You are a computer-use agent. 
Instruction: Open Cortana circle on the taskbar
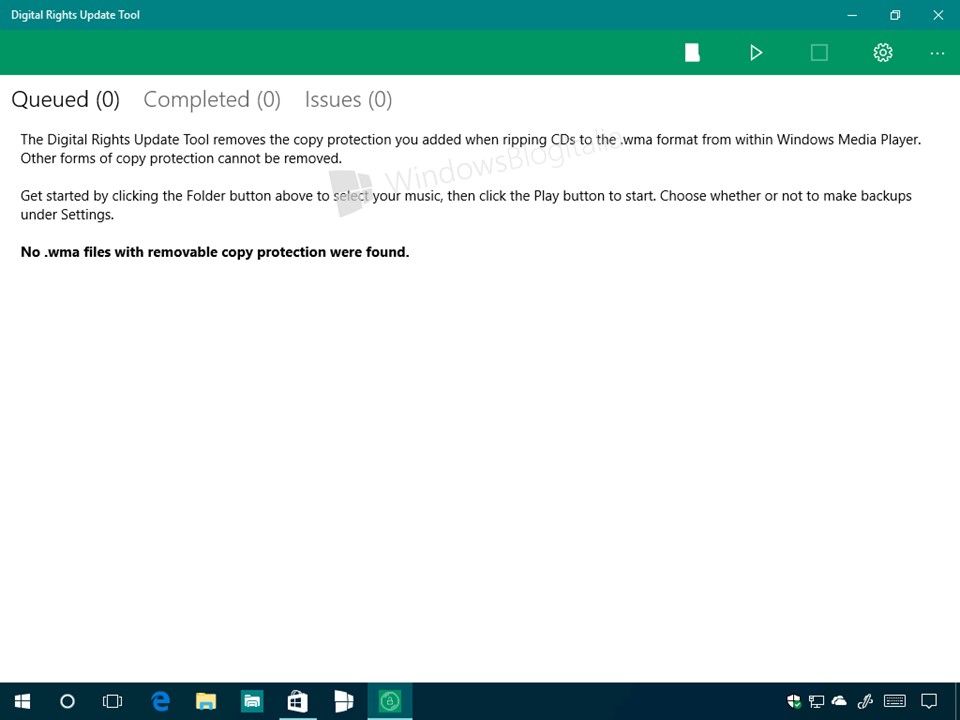[67, 701]
